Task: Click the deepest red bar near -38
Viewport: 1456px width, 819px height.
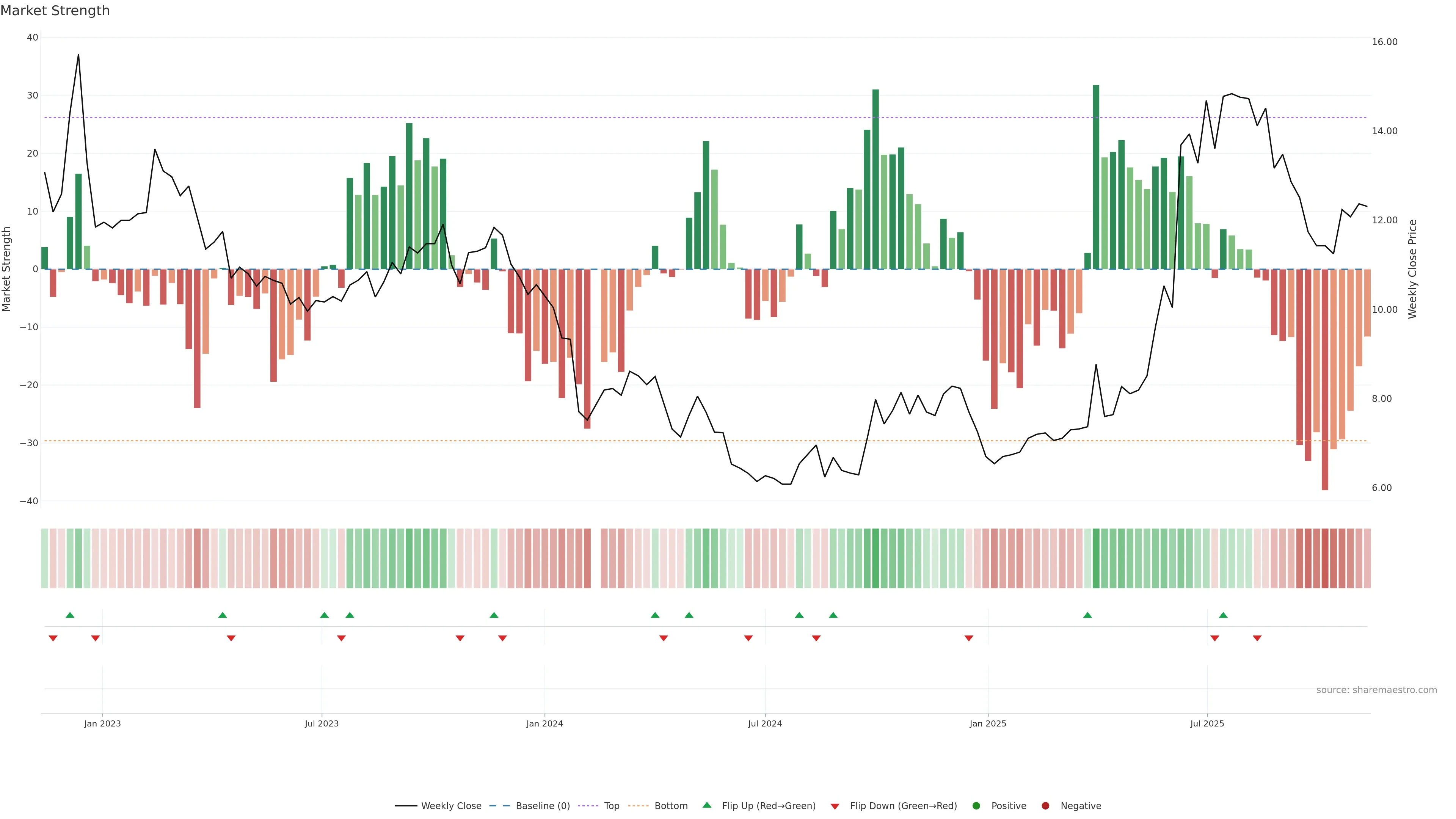Action: click(1325, 379)
